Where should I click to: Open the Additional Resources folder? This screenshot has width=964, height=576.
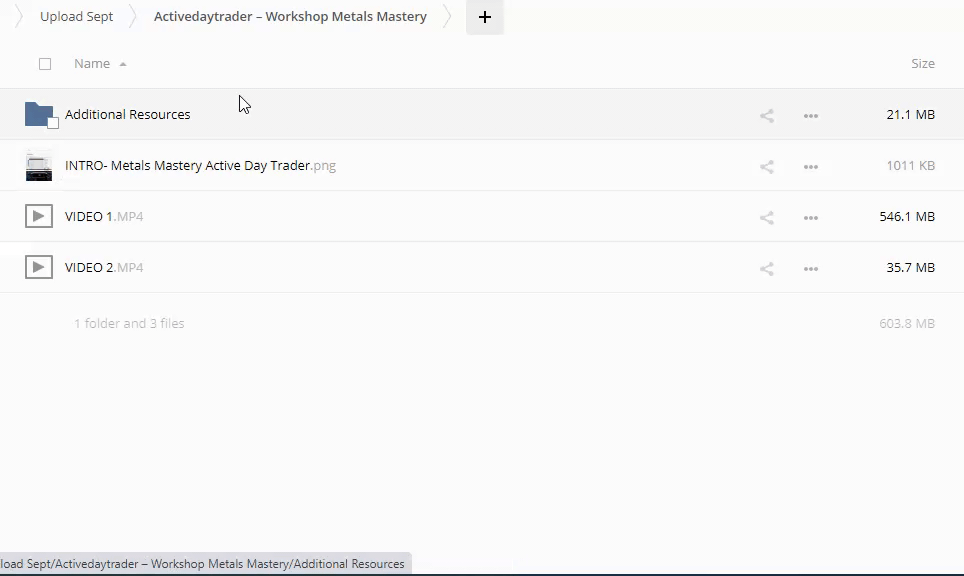[128, 115]
